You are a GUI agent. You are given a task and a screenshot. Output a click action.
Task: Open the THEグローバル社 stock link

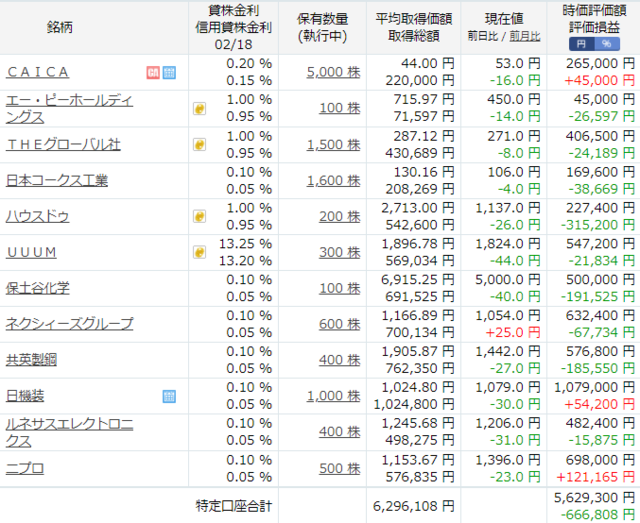point(63,145)
